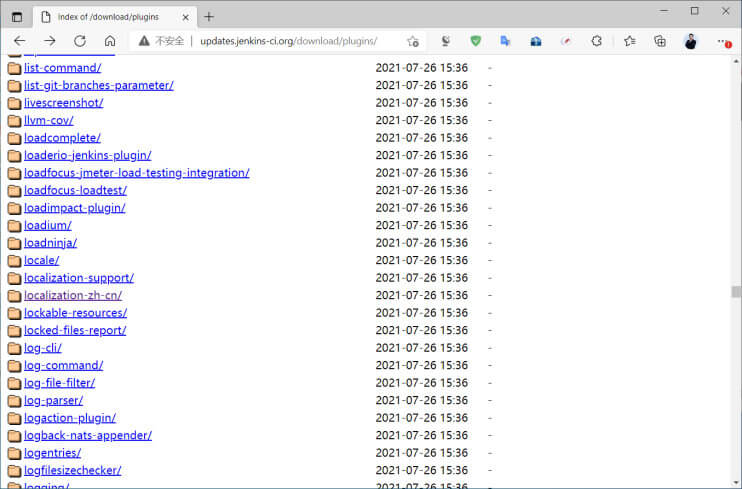Click the vertical scrollbar thumb
This screenshot has width=742, height=489.
click(x=736, y=292)
